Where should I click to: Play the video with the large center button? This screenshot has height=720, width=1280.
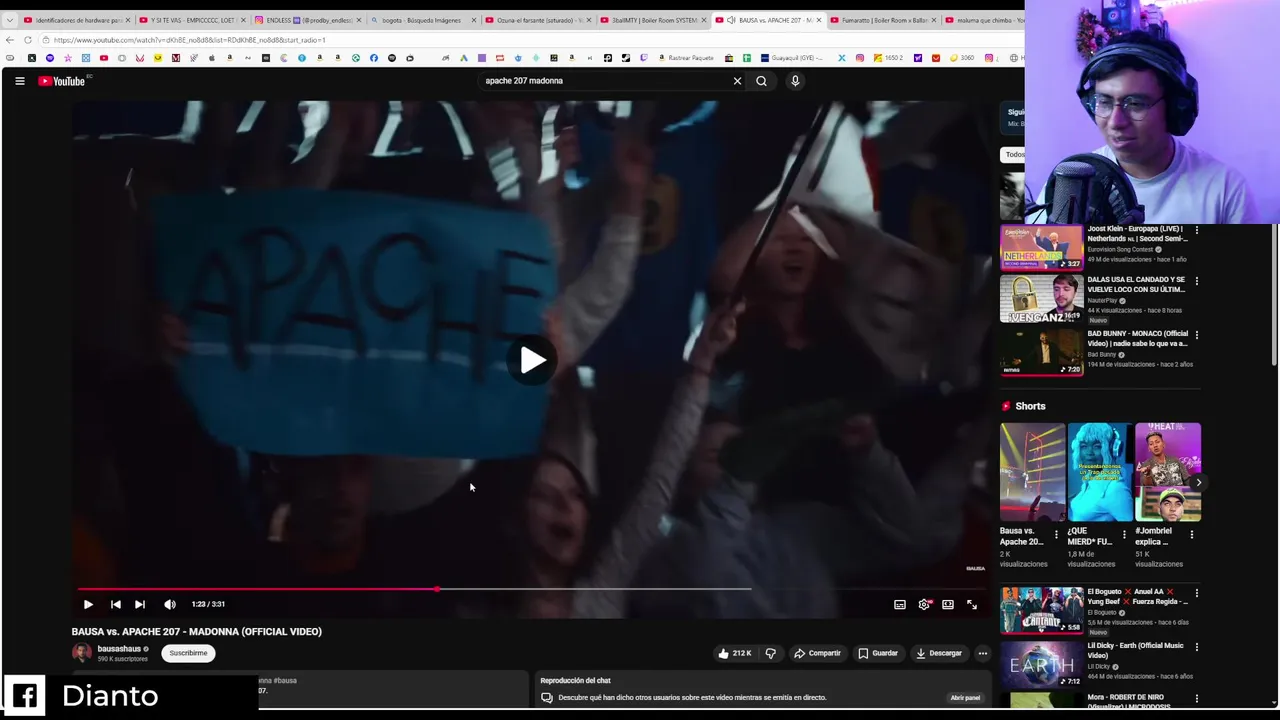[x=533, y=361]
